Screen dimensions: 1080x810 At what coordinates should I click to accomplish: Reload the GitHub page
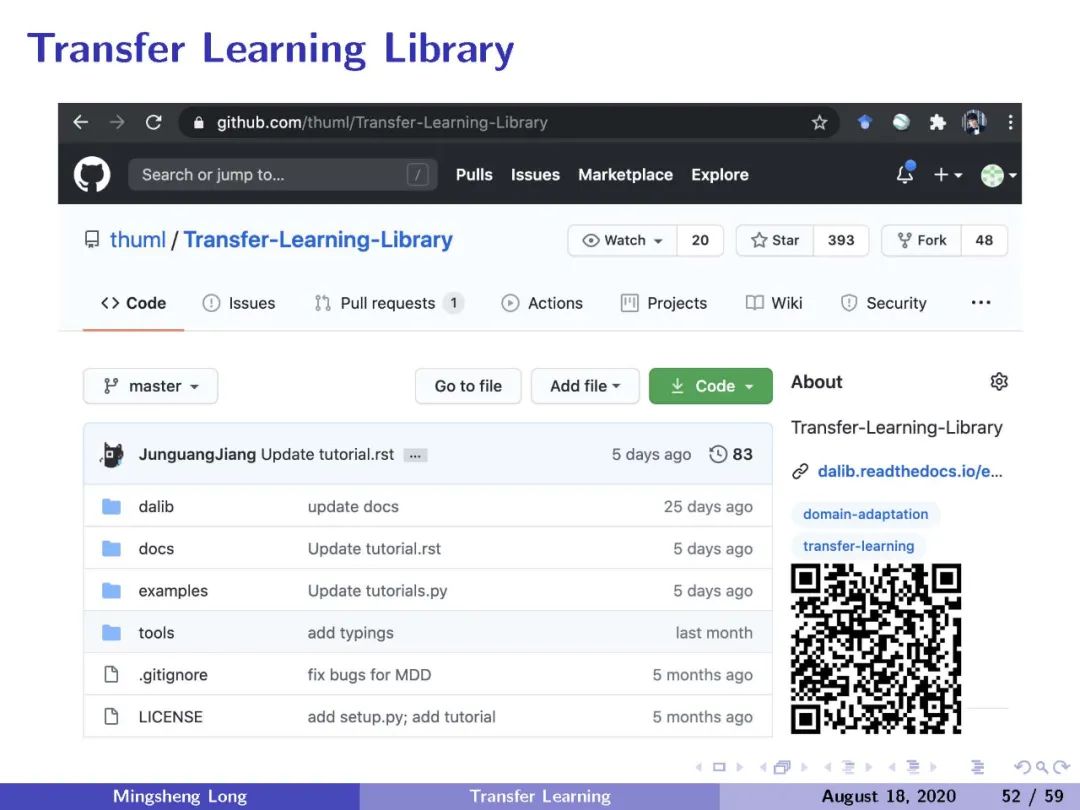point(154,123)
